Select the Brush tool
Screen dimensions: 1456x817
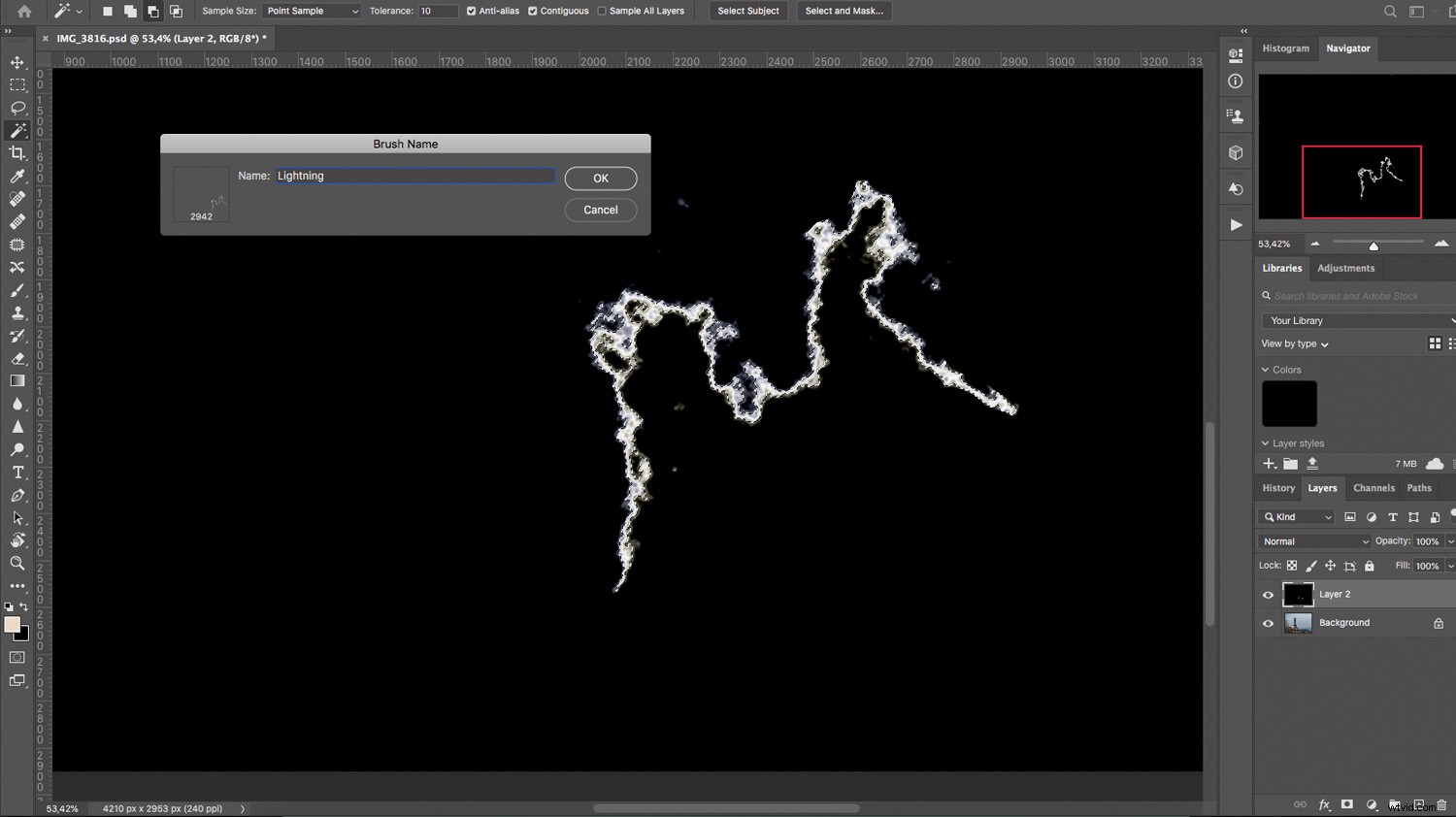17,289
